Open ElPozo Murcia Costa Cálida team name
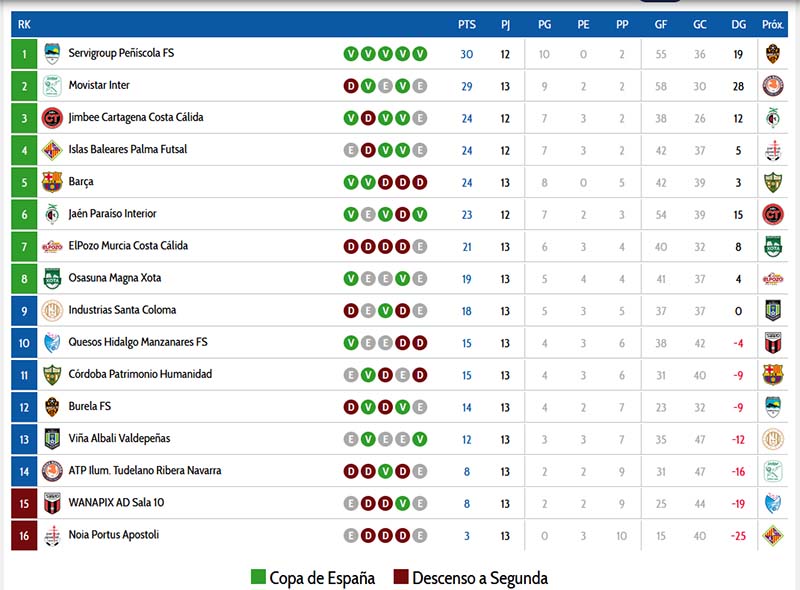The height and width of the screenshot is (590, 800). (128, 246)
